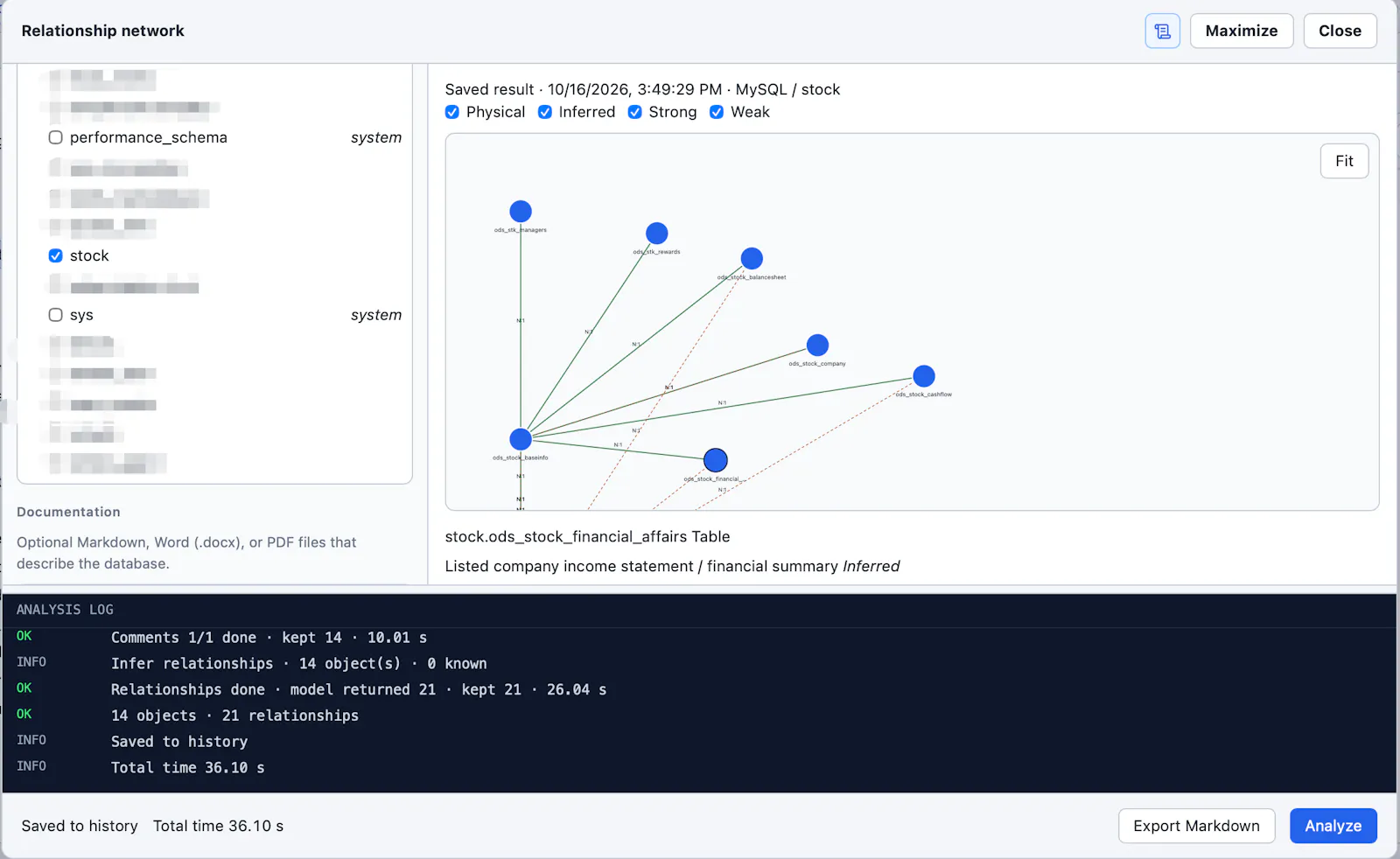This screenshot has width=1400, height=859.
Task: Toggle the Inferred relationships filter
Action: (x=545, y=112)
